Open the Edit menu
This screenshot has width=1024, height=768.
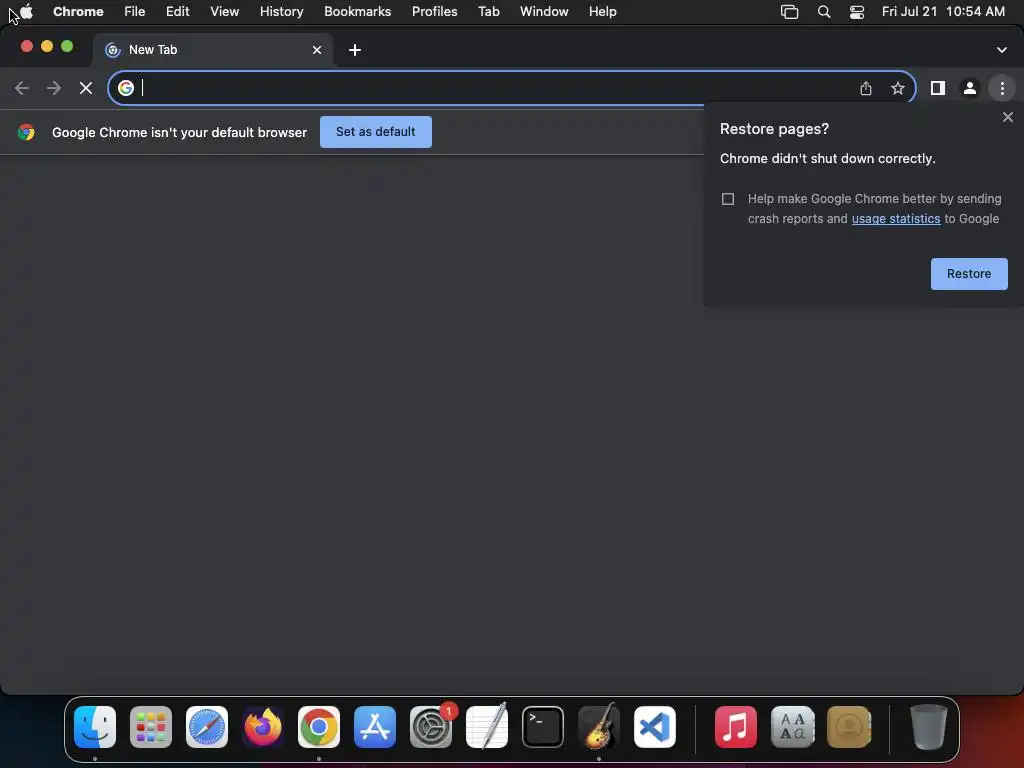click(x=177, y=12)
